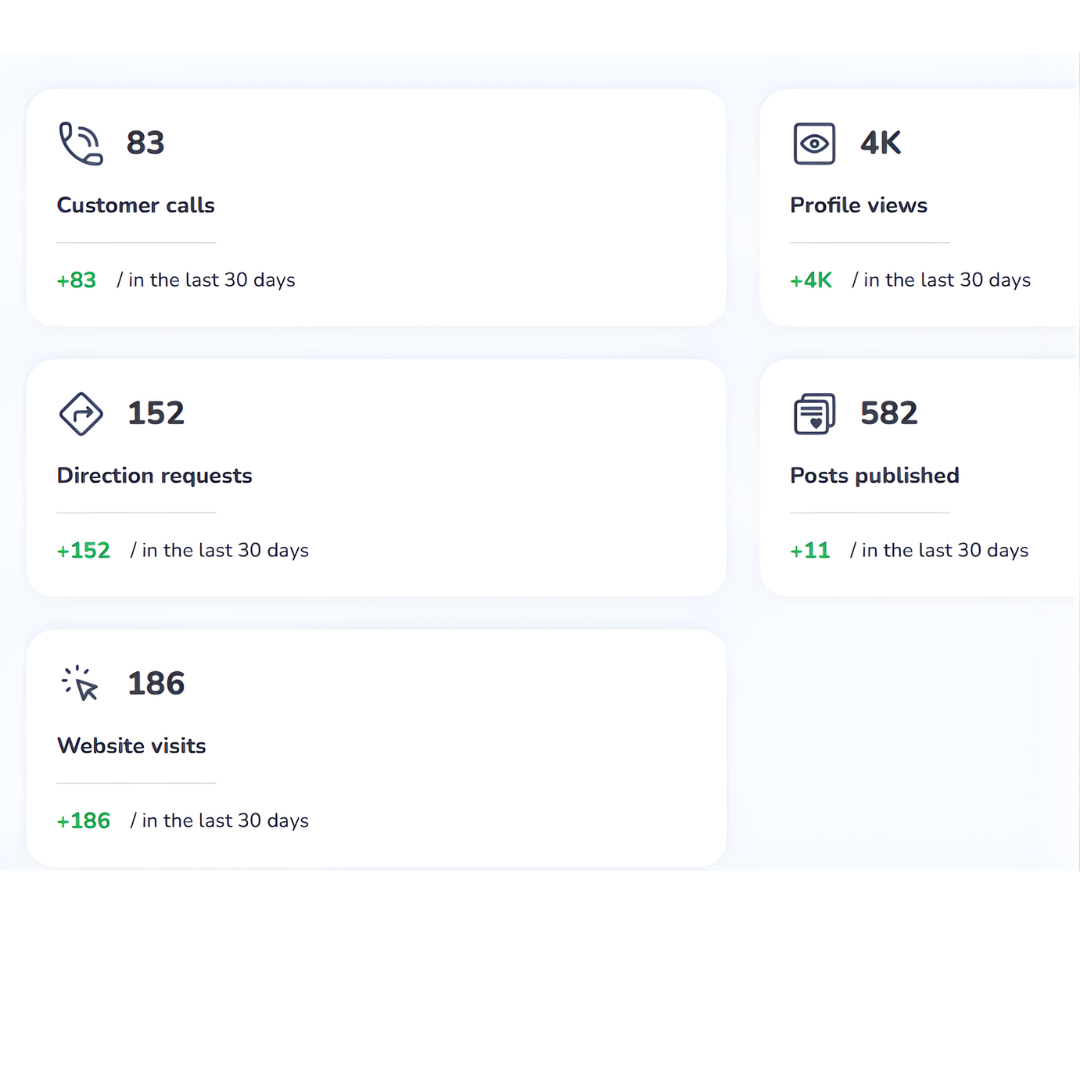Click the green +152 change value
The width and height of the screenshot is (1080, 1080).
[x=83, y=550]
